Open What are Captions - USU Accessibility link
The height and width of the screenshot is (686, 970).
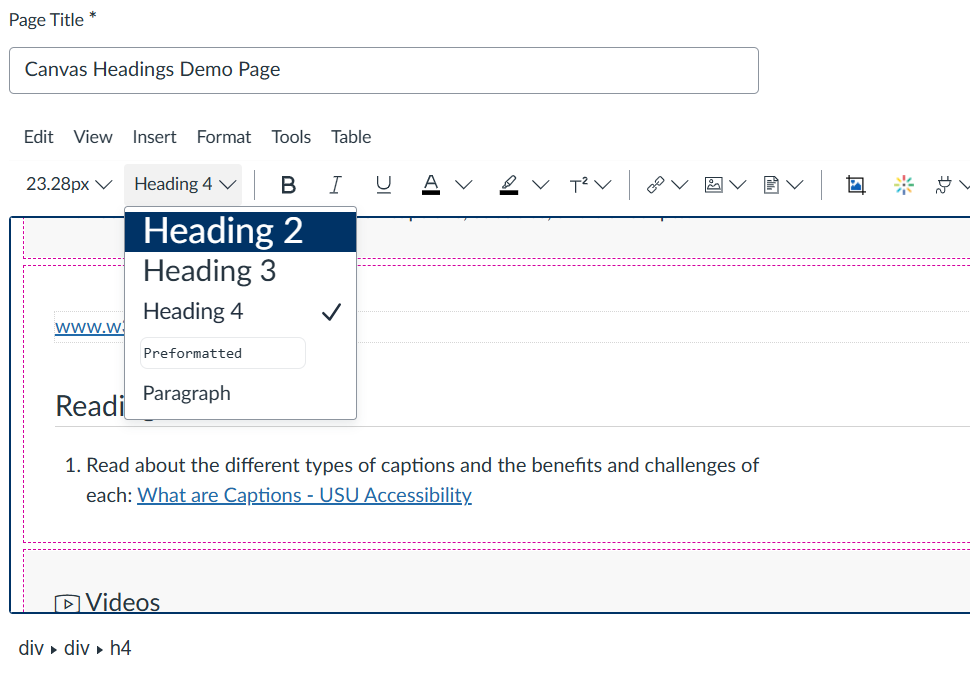[x=304, y=495]
